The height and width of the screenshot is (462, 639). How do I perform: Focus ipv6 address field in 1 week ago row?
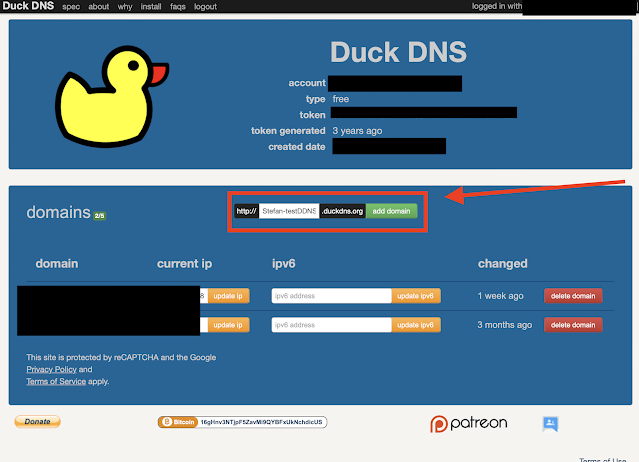(x=331, y=296)
